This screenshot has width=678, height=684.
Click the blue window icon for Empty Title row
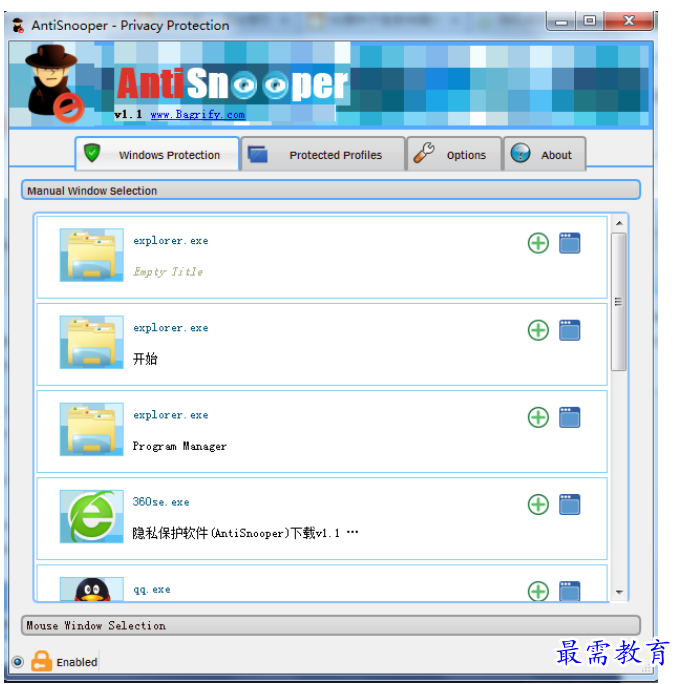coord(569,243)
